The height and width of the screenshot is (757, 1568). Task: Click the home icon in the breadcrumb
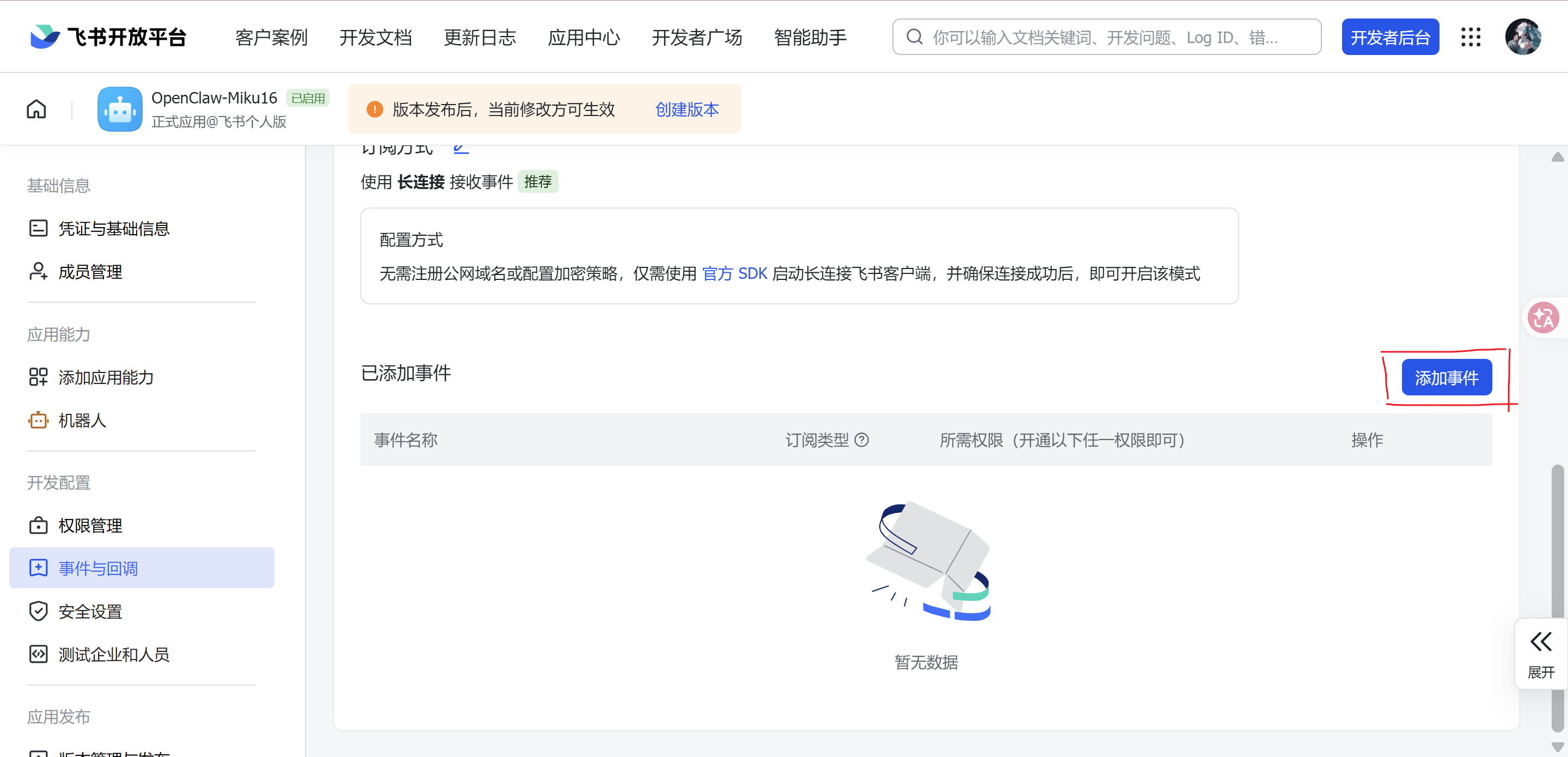pyautogui.click(x=36, y=109)
